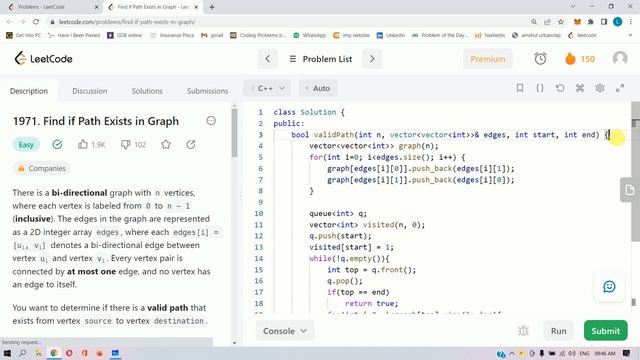Screen dimensions: 640x360
Task: Reset code with the revert icon
Action: tap(560, 88)
